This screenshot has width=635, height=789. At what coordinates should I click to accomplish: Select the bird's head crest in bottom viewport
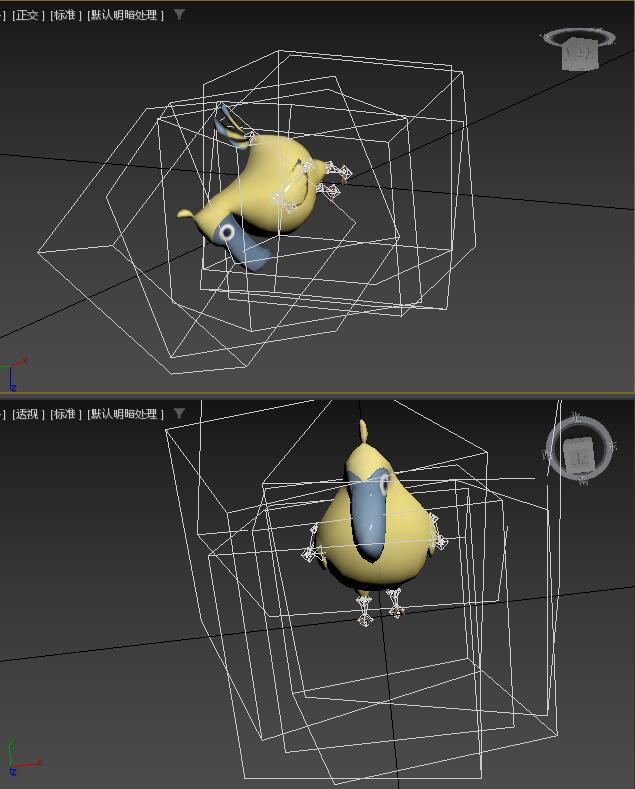pos(363,432)
